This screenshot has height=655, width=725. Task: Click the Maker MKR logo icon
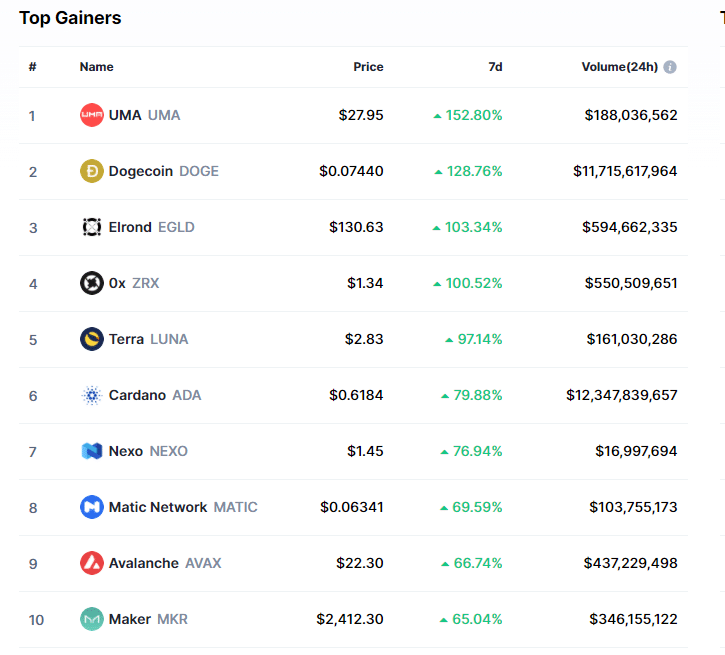[91, 619]
